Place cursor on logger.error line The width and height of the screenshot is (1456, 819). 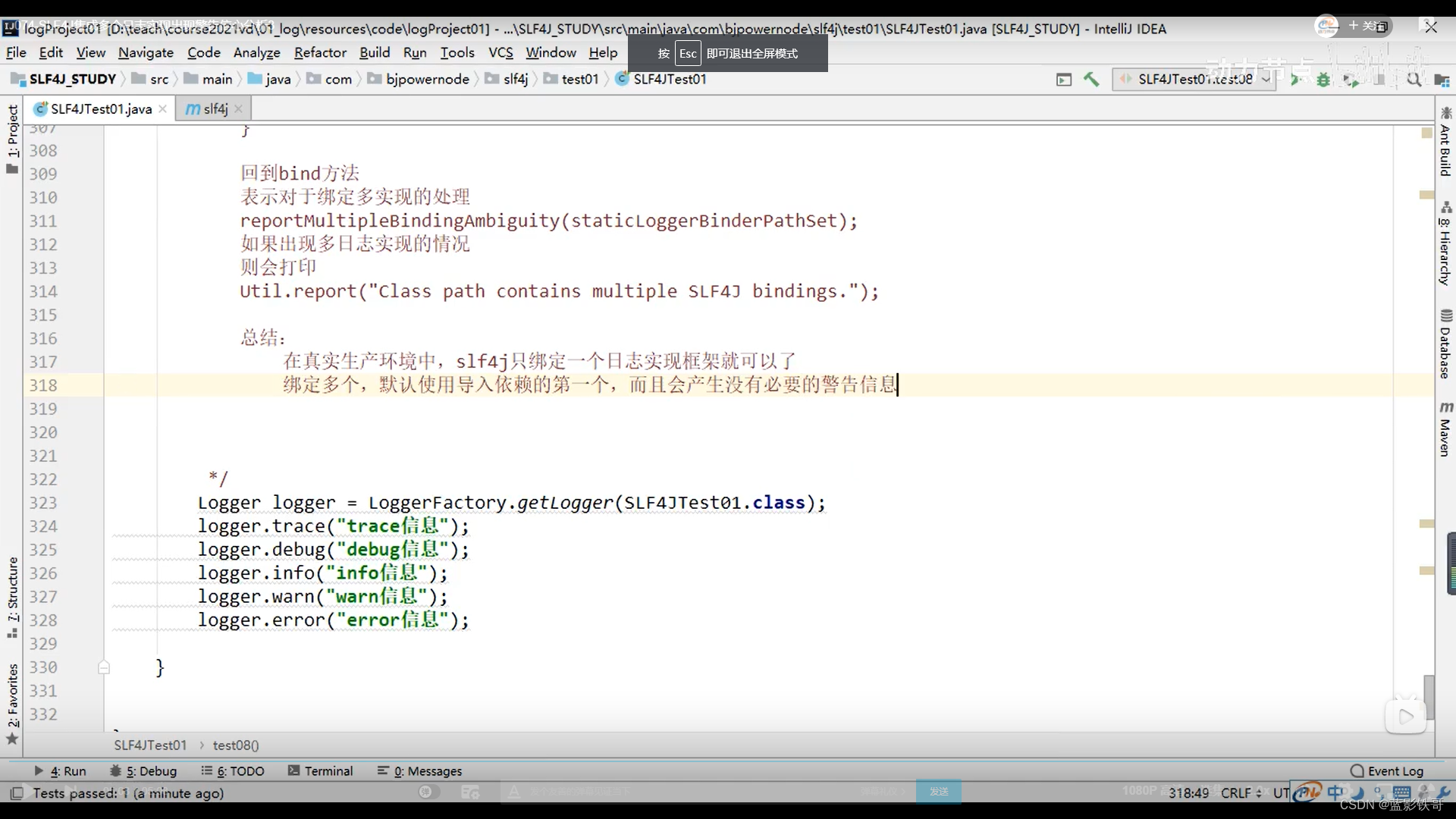(x=334, y=620)
